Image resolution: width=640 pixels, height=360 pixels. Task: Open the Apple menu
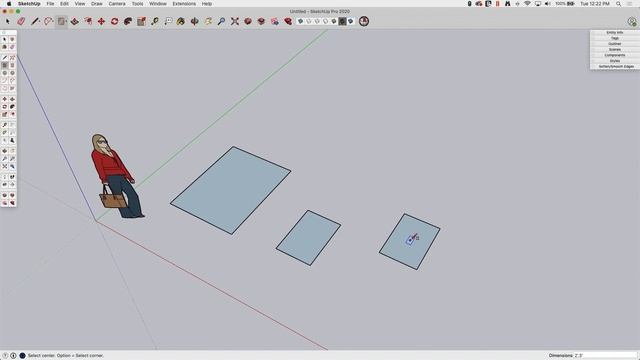click(x=9, y=4)
